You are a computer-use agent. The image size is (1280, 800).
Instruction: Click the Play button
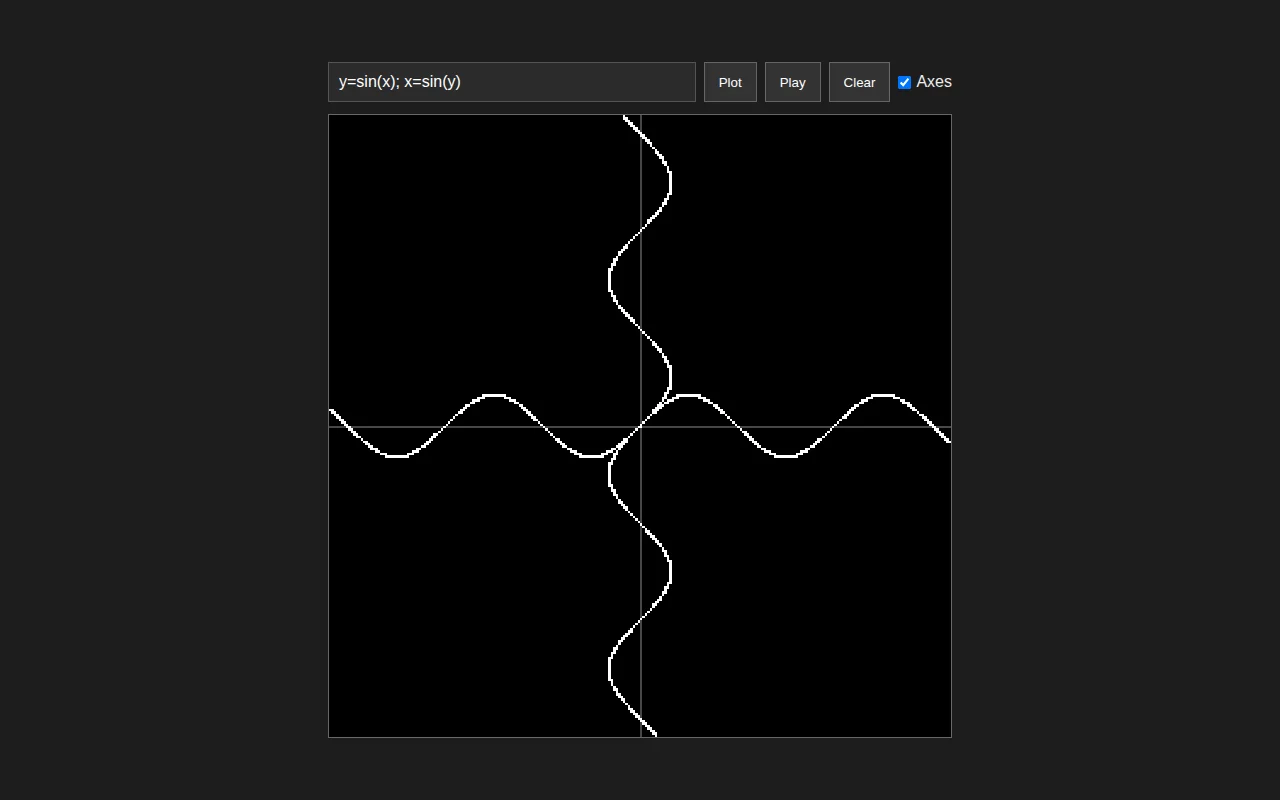click(x=793, y=82)
